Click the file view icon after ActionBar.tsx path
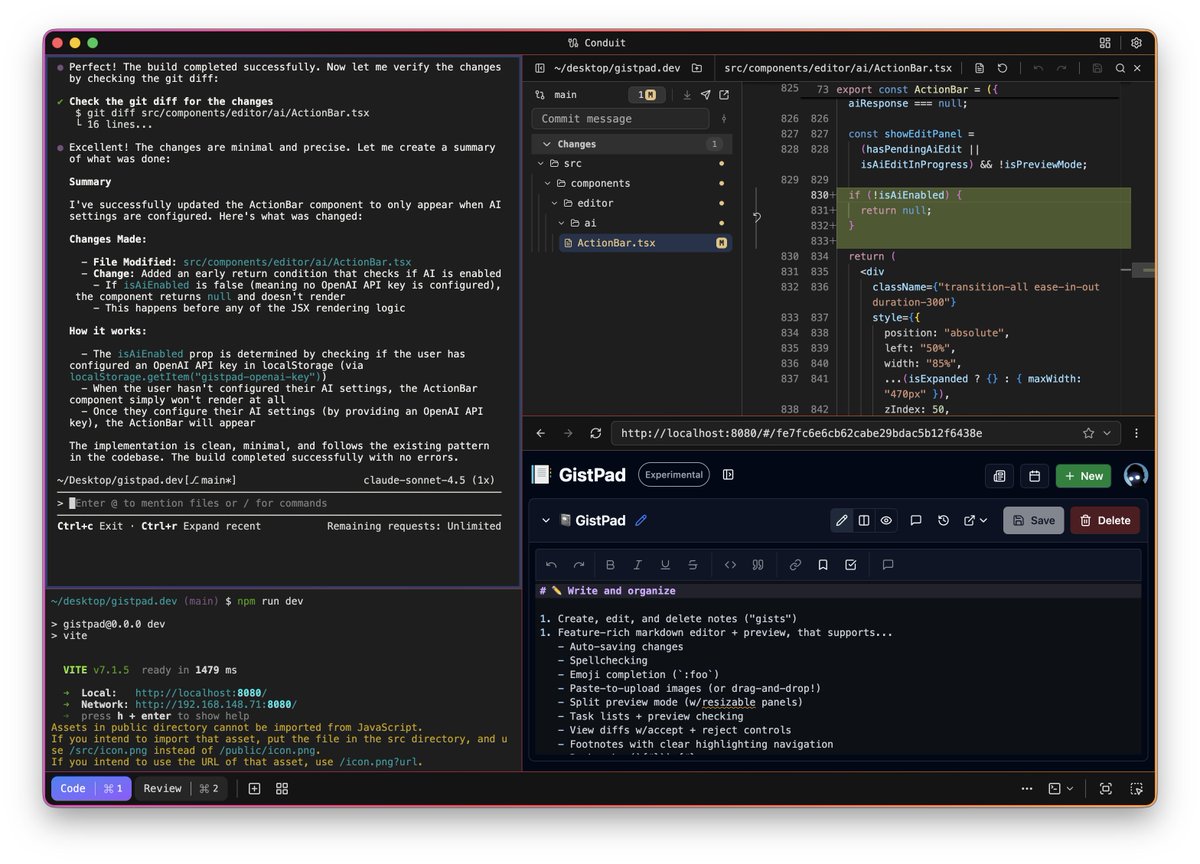The image size is (1200, 864). (980, 68)
